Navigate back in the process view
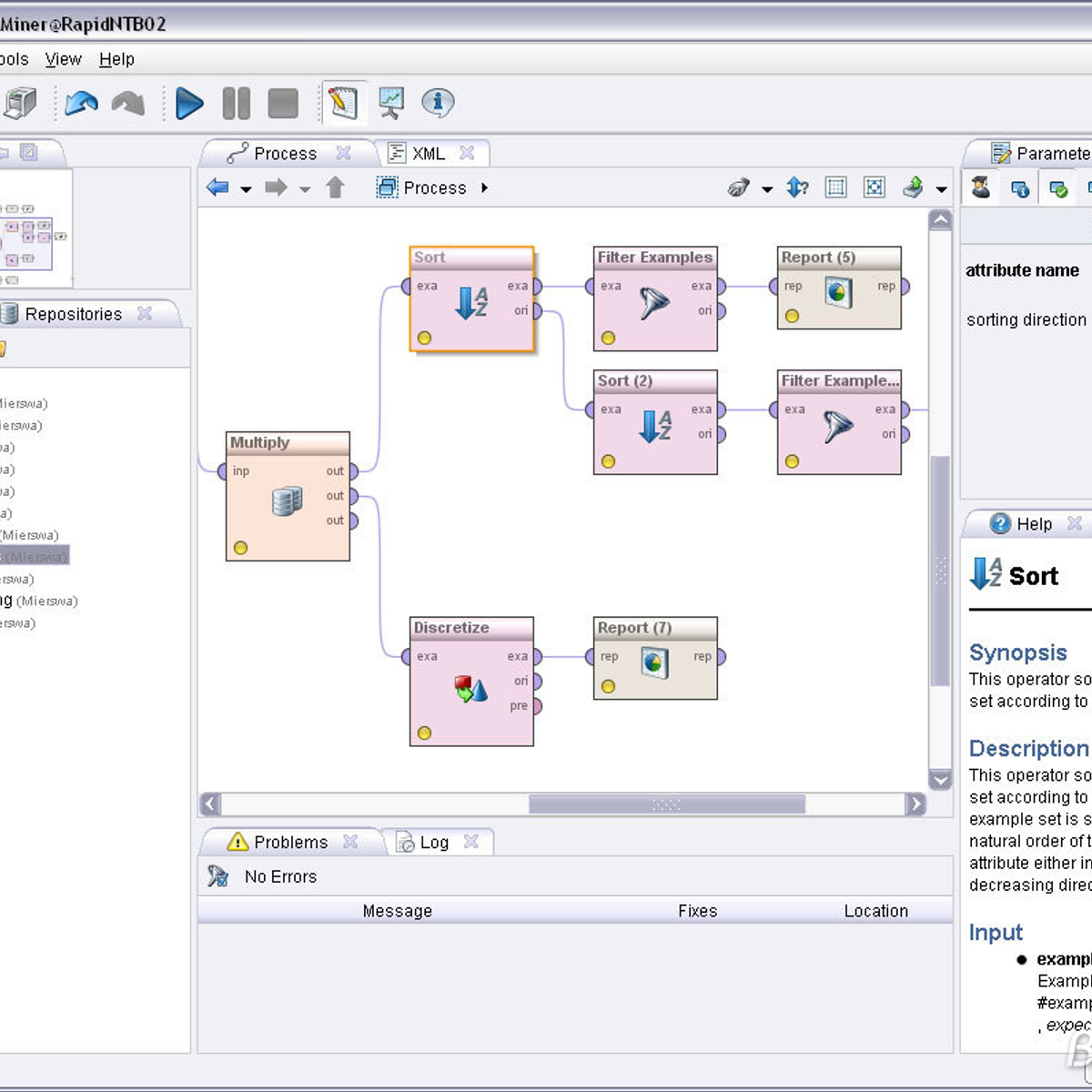Image resolution: width=1092 pixels, height=1092 pixels. pos(217,187)
